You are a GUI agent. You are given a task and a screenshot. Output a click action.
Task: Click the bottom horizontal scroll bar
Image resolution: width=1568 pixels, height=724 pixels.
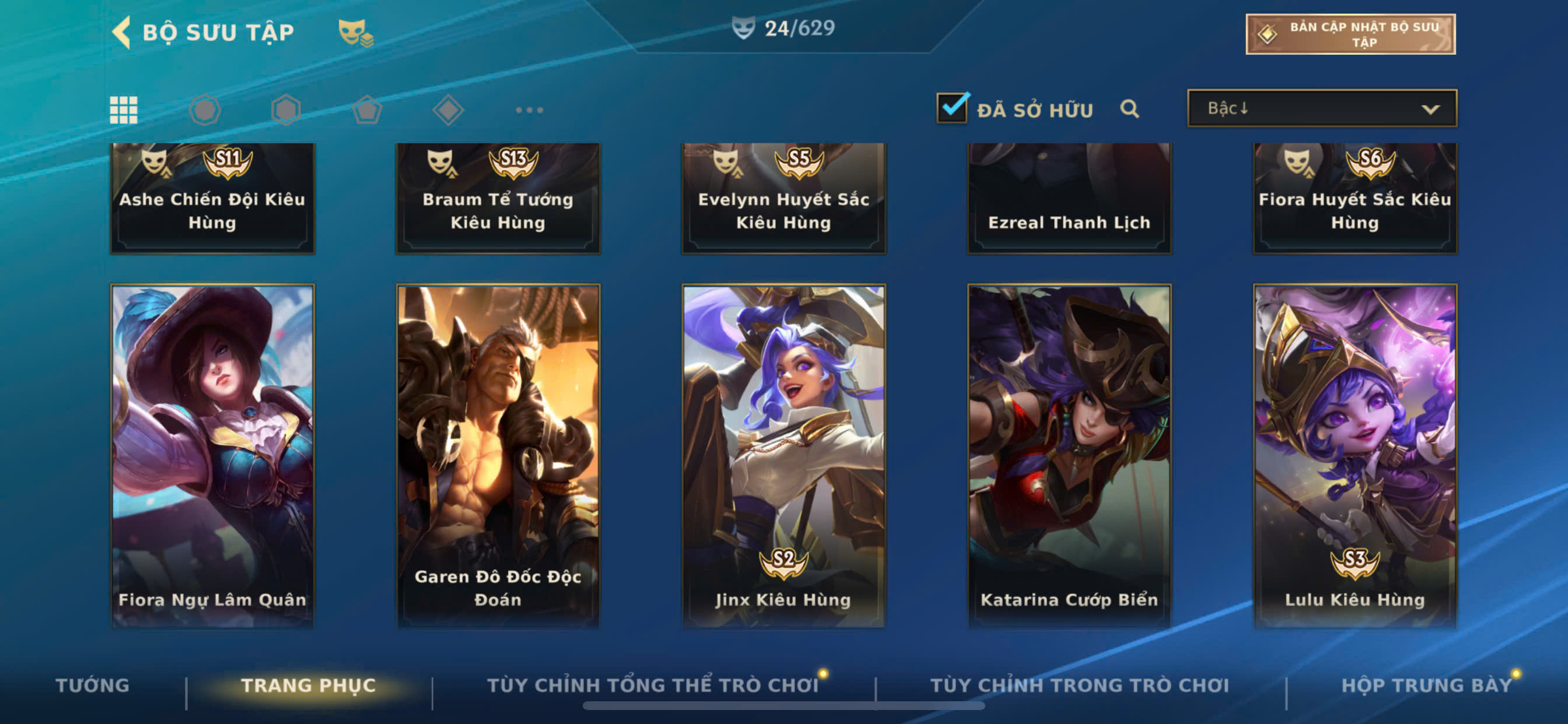pyautogui.click(x=783, y=706)
